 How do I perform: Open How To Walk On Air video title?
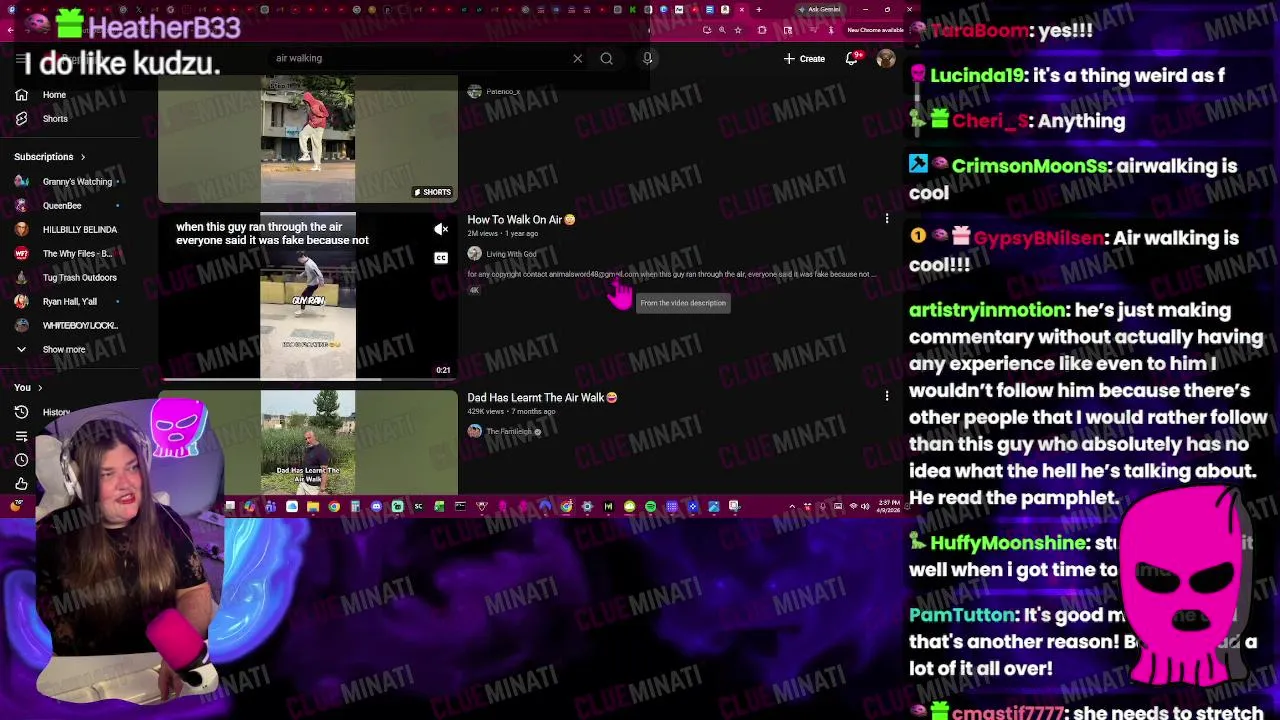[x=521, y=220]
